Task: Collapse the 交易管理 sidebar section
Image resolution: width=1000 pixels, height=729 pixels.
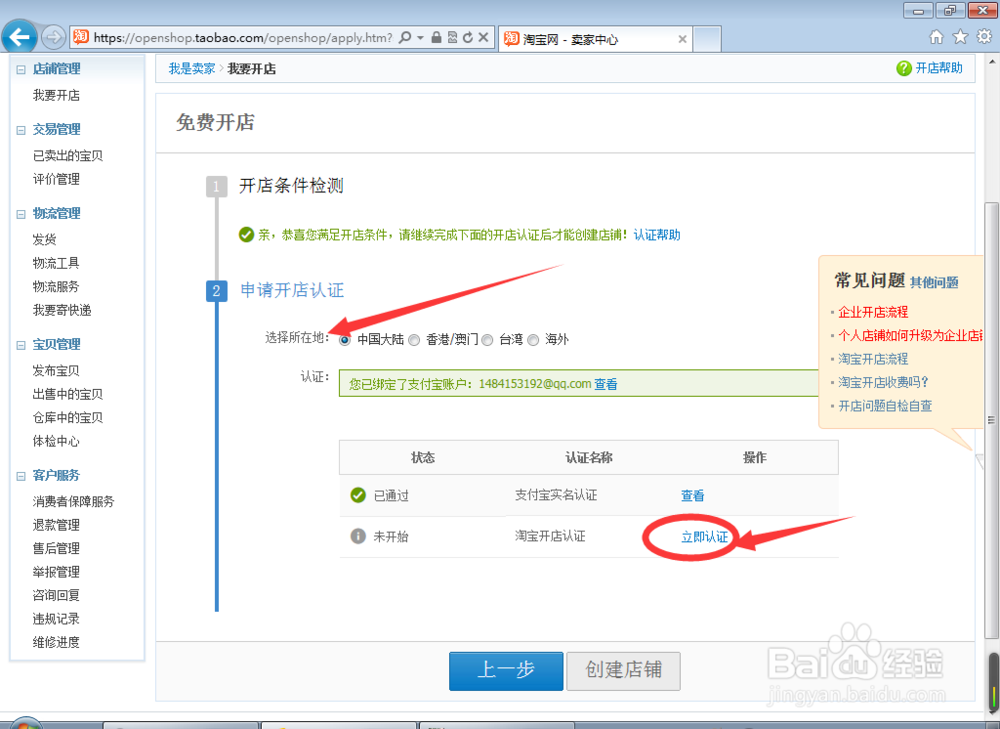Action: (21, 130)
